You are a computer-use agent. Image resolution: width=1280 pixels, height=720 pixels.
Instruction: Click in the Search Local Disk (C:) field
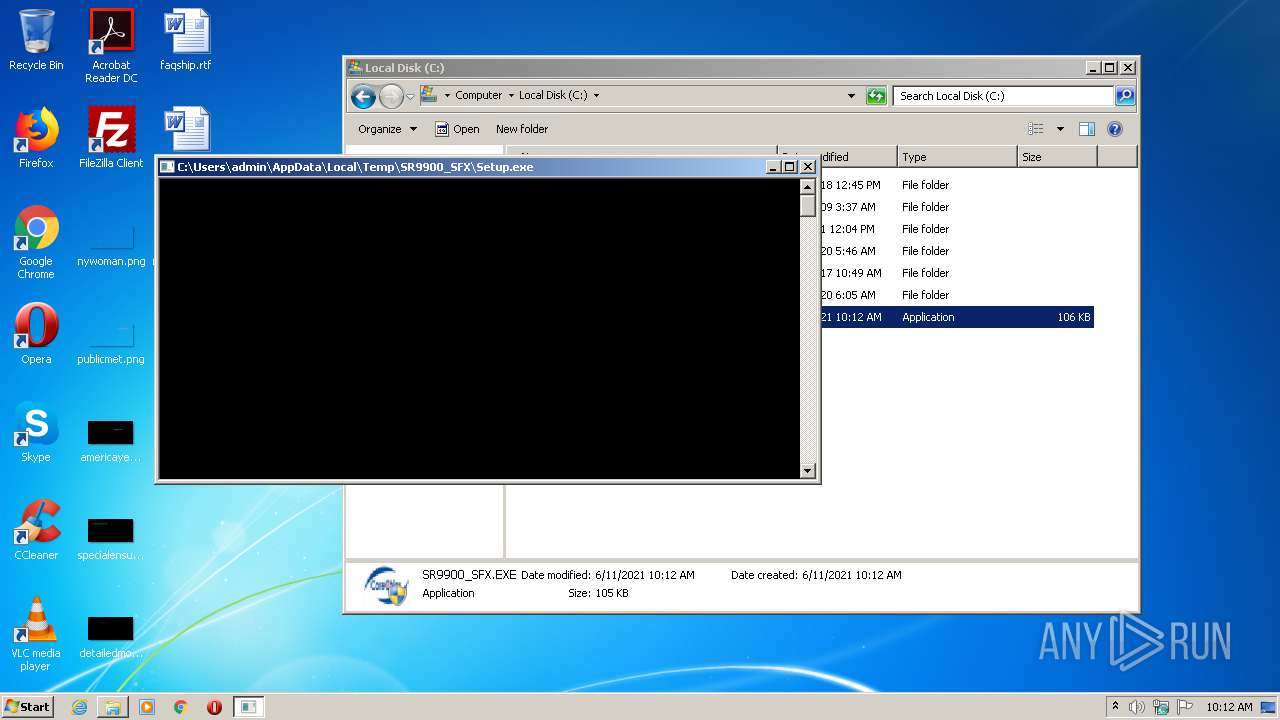1003,96
